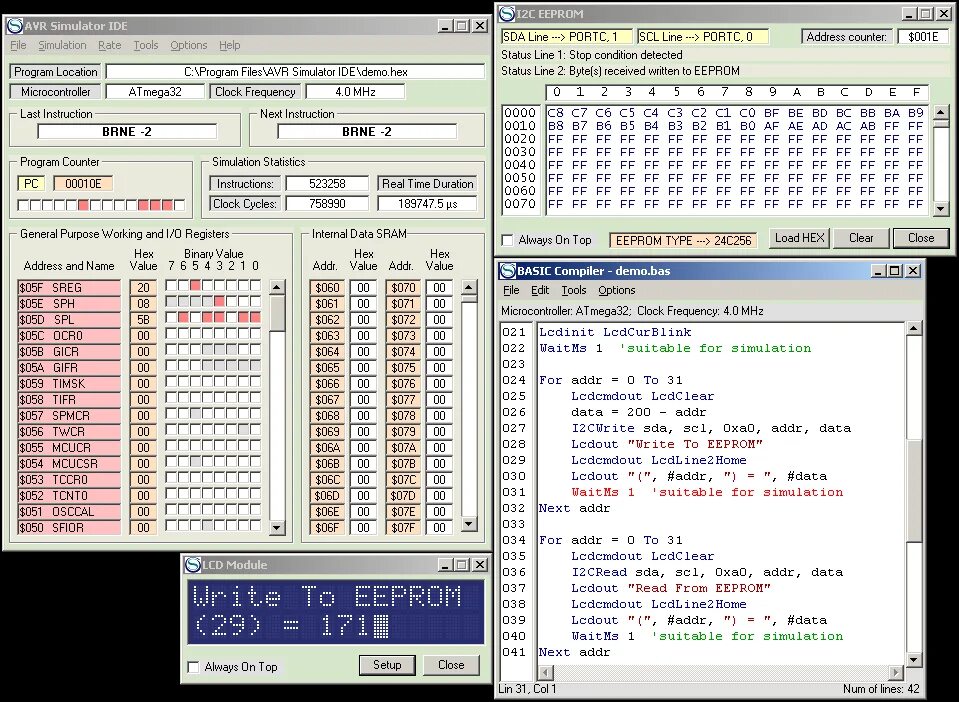Open the Edit menu in BASIC Compiler
The width and height of the screenshot is (959, 702).
coord(540,290)
